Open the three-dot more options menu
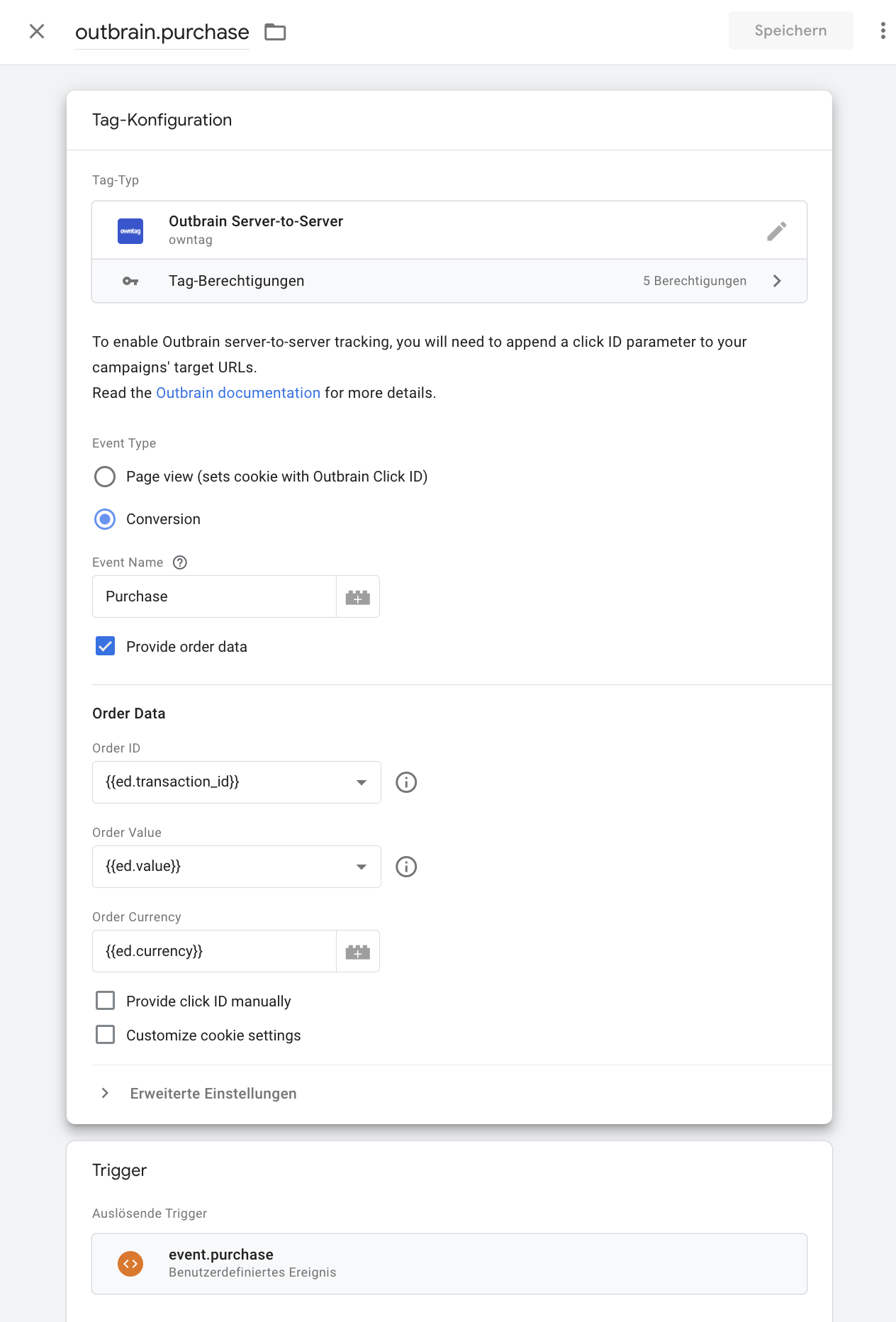 coord(883,30)
